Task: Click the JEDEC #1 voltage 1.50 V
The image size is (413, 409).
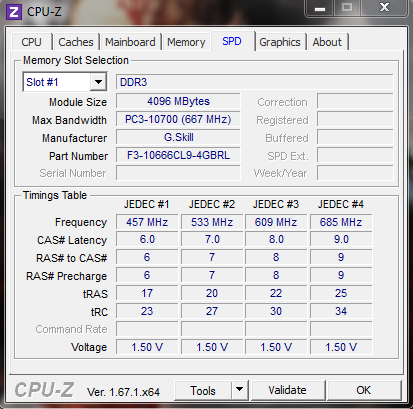Action: 147,347
